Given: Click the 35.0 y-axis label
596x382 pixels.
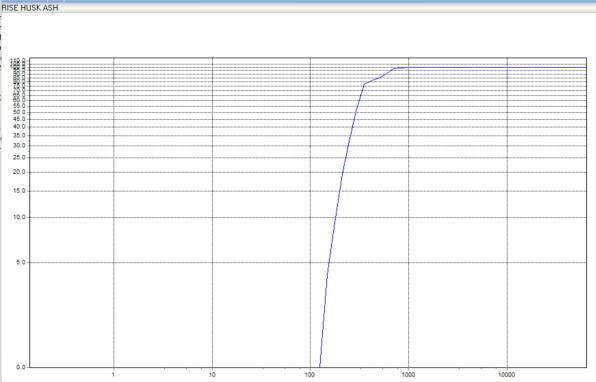Looking at the screenshot, I should coord(19,136).
